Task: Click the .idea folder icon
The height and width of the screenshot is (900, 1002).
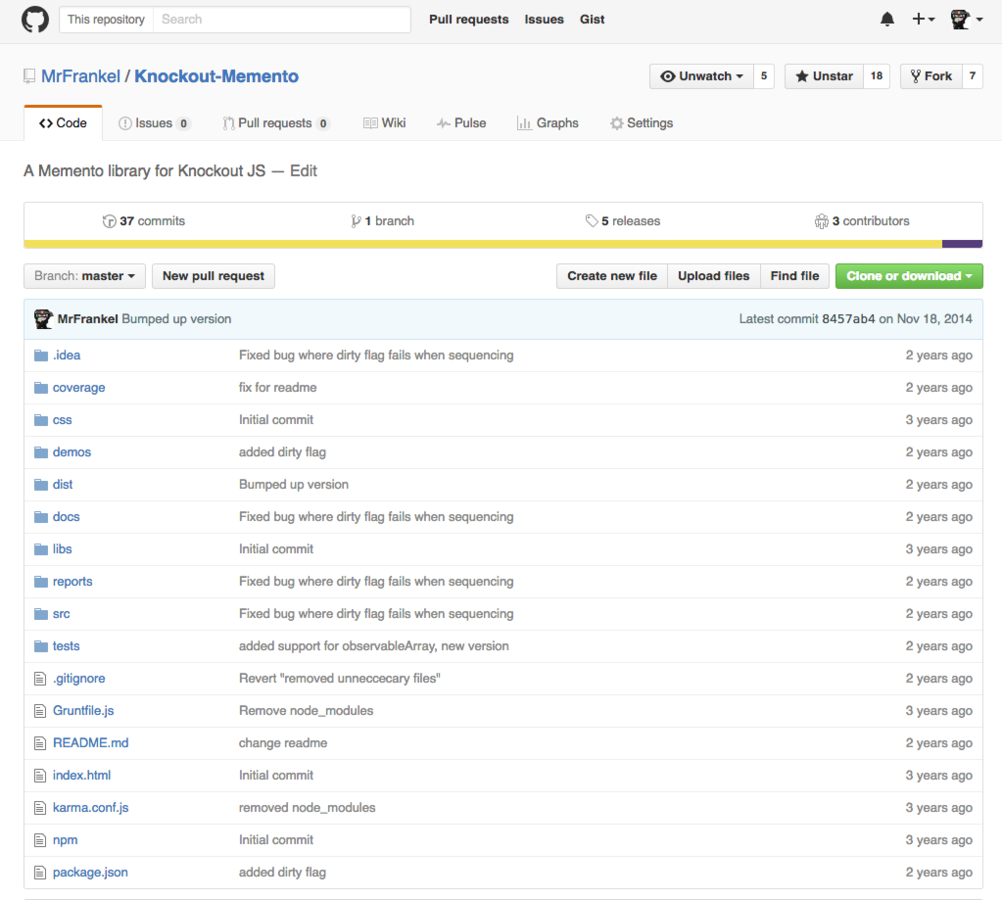Action: click(41, 355)
